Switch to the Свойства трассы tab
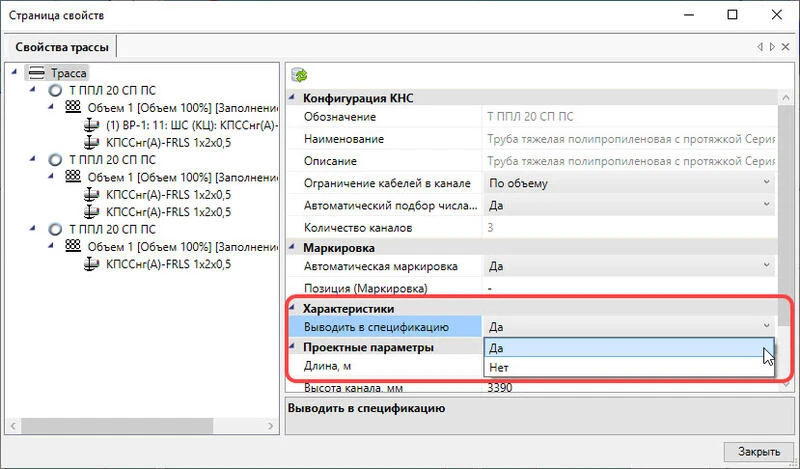The image size is (800, 469). coord(59,47)
